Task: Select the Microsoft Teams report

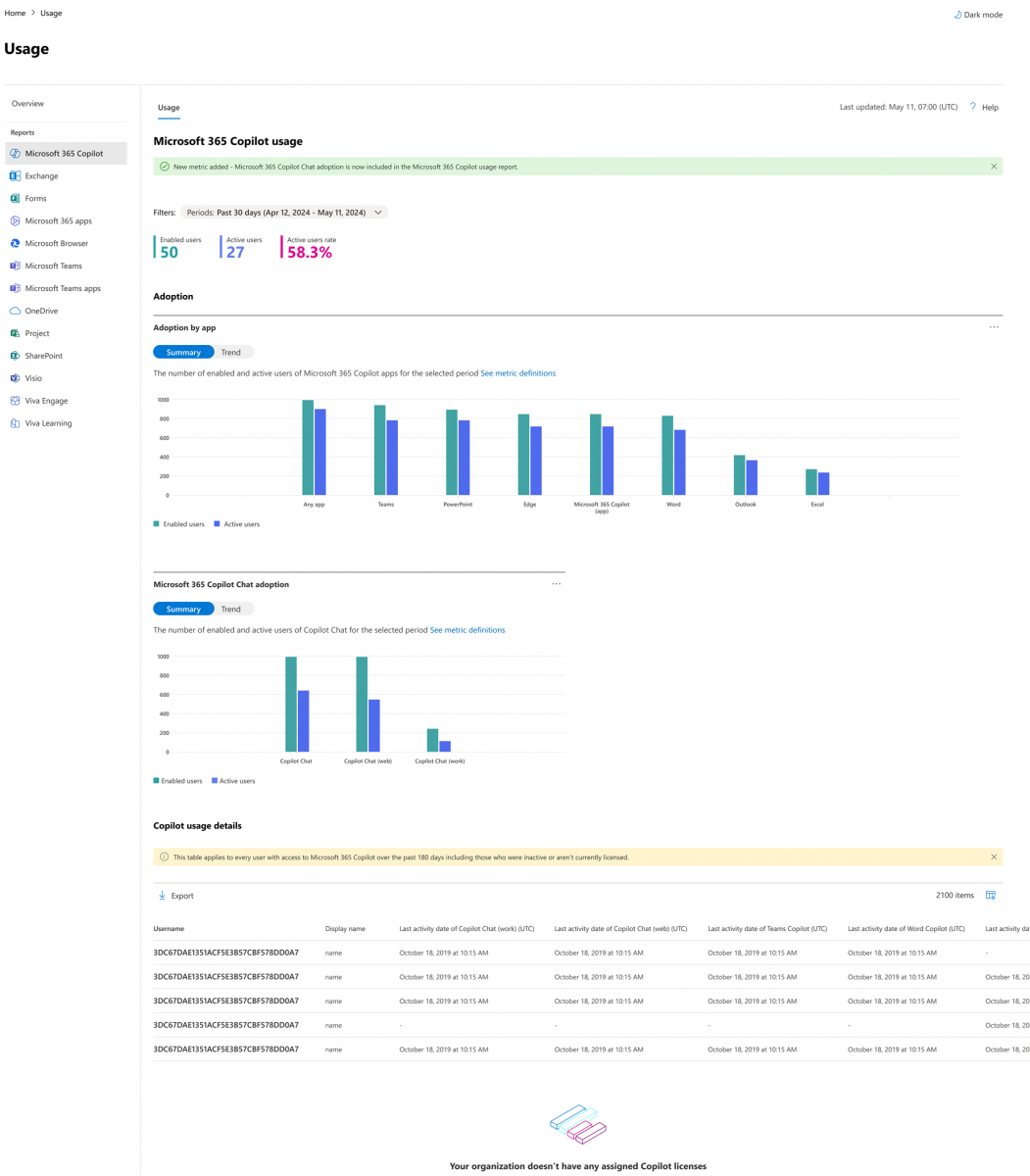Action: (53, 266)
